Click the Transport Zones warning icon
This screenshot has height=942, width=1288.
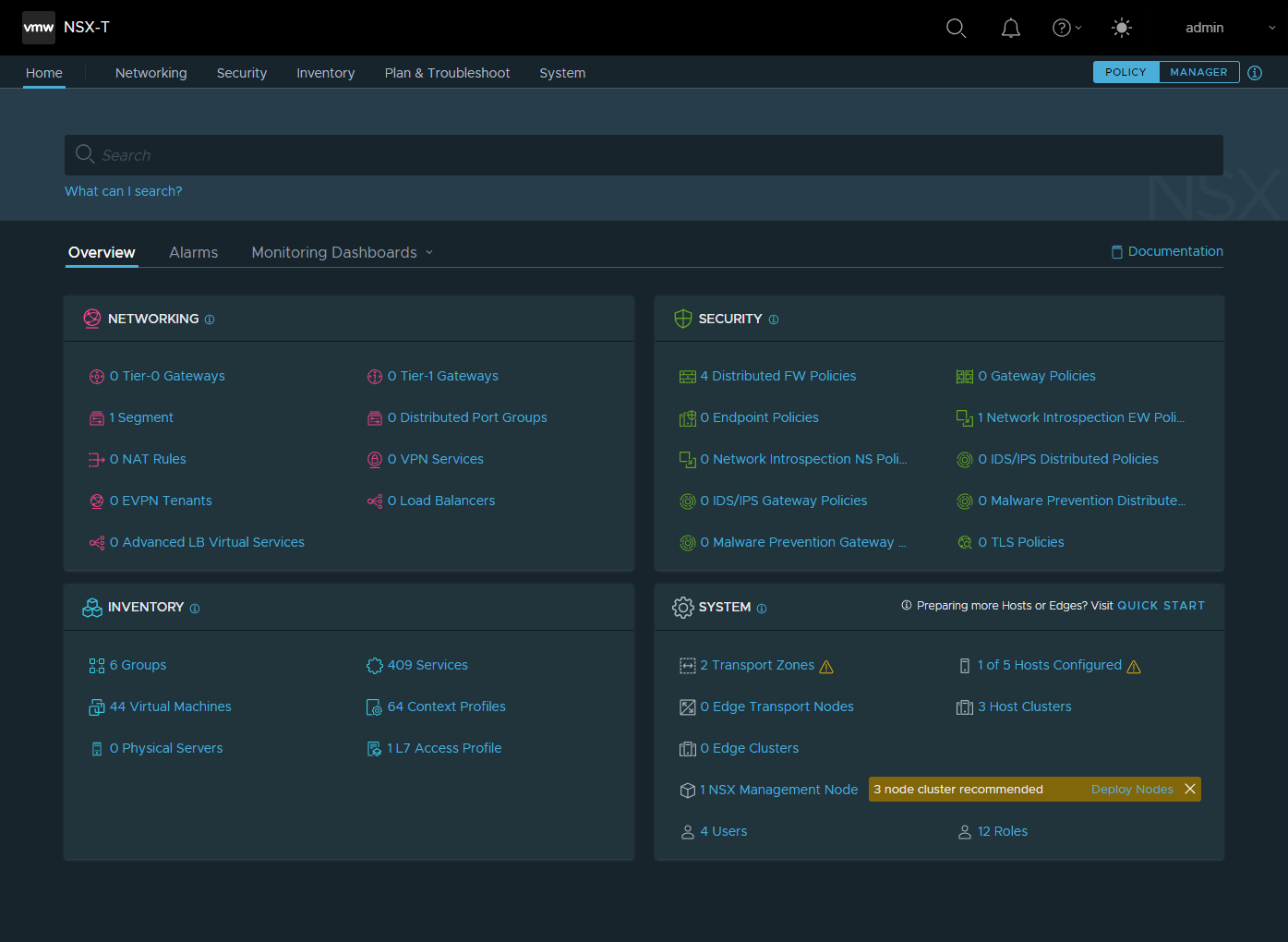(826, 667)
